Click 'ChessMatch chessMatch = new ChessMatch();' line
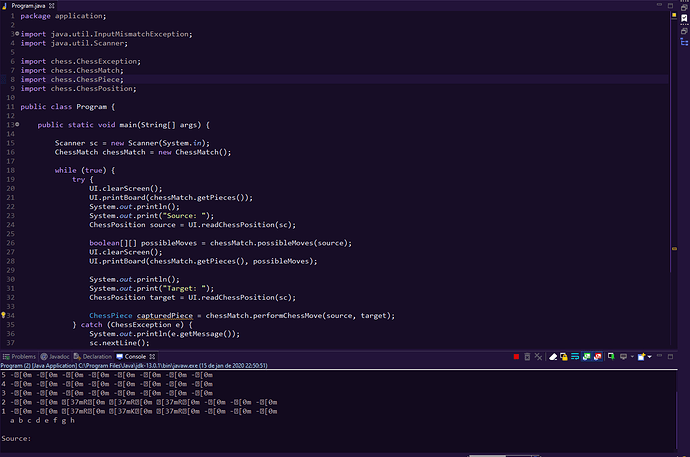Viewport: 690px width, 457px height. click(143, 152)
